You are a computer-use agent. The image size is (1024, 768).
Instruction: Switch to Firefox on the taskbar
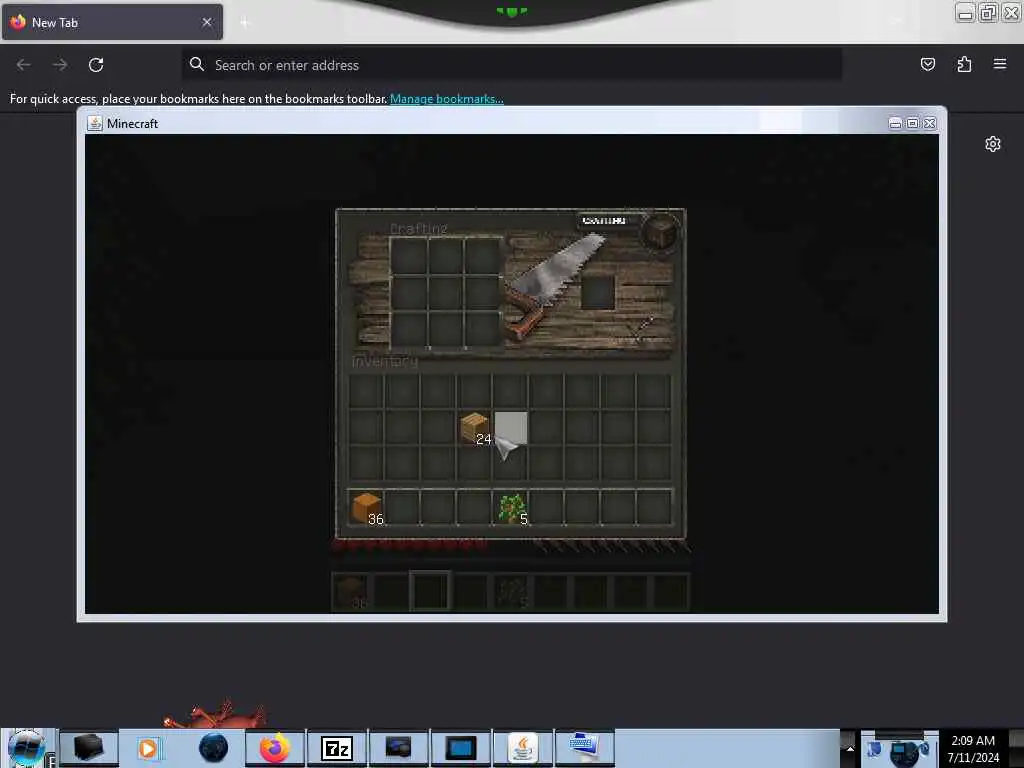(274, 748)
